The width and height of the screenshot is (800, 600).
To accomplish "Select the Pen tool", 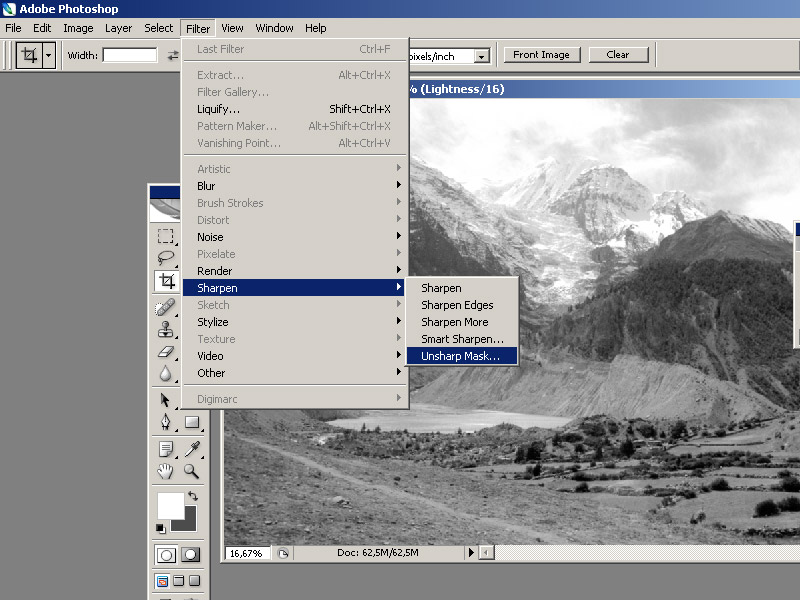I will (166, 422).
